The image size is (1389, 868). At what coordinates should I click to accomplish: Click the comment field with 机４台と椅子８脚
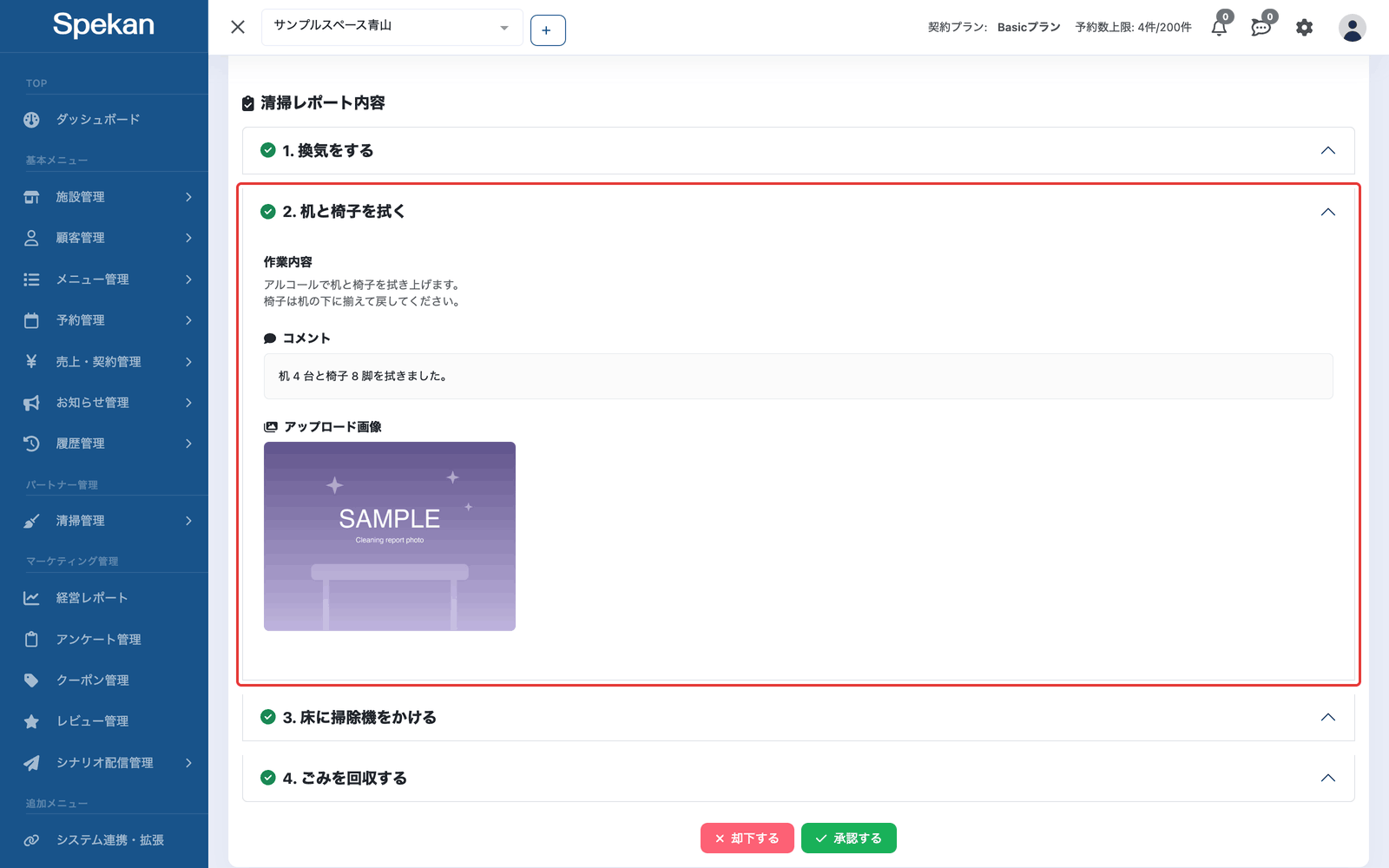[x=798, y=376]
